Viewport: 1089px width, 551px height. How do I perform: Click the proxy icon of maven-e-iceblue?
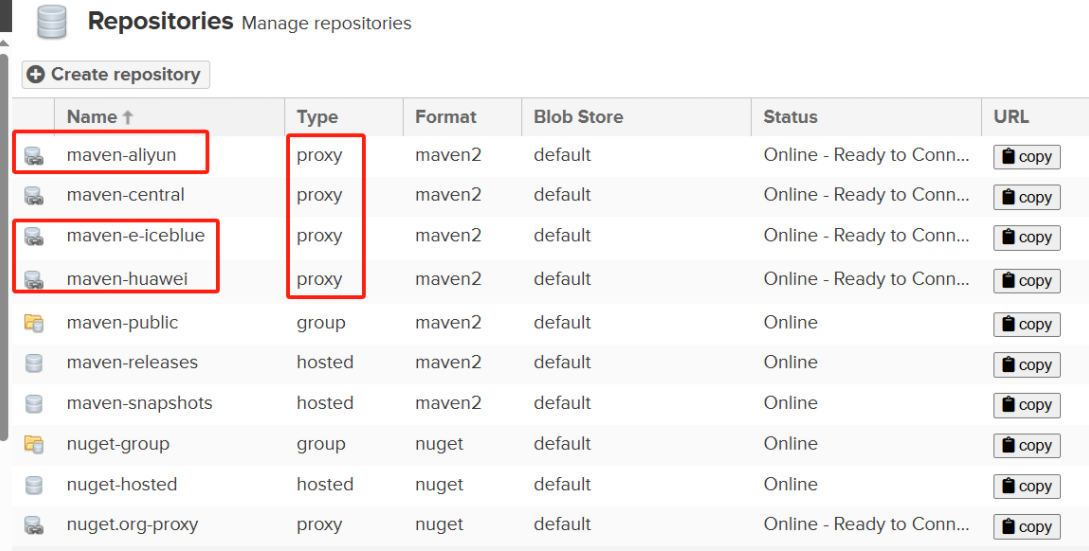[33, 236]
